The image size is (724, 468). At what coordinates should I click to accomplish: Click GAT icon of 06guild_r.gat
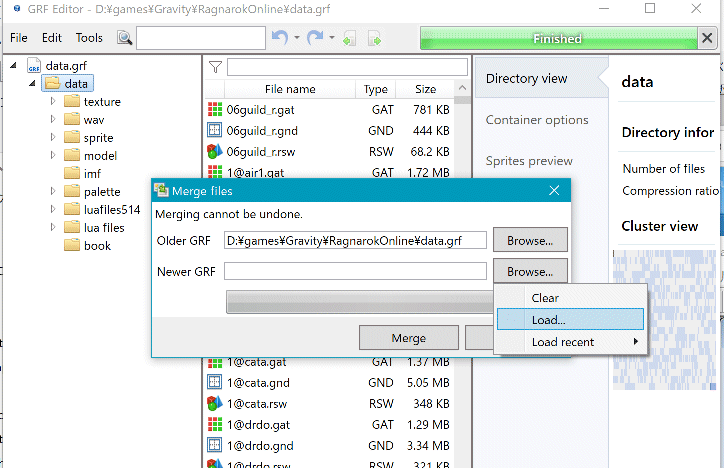(x=215, y=109)
